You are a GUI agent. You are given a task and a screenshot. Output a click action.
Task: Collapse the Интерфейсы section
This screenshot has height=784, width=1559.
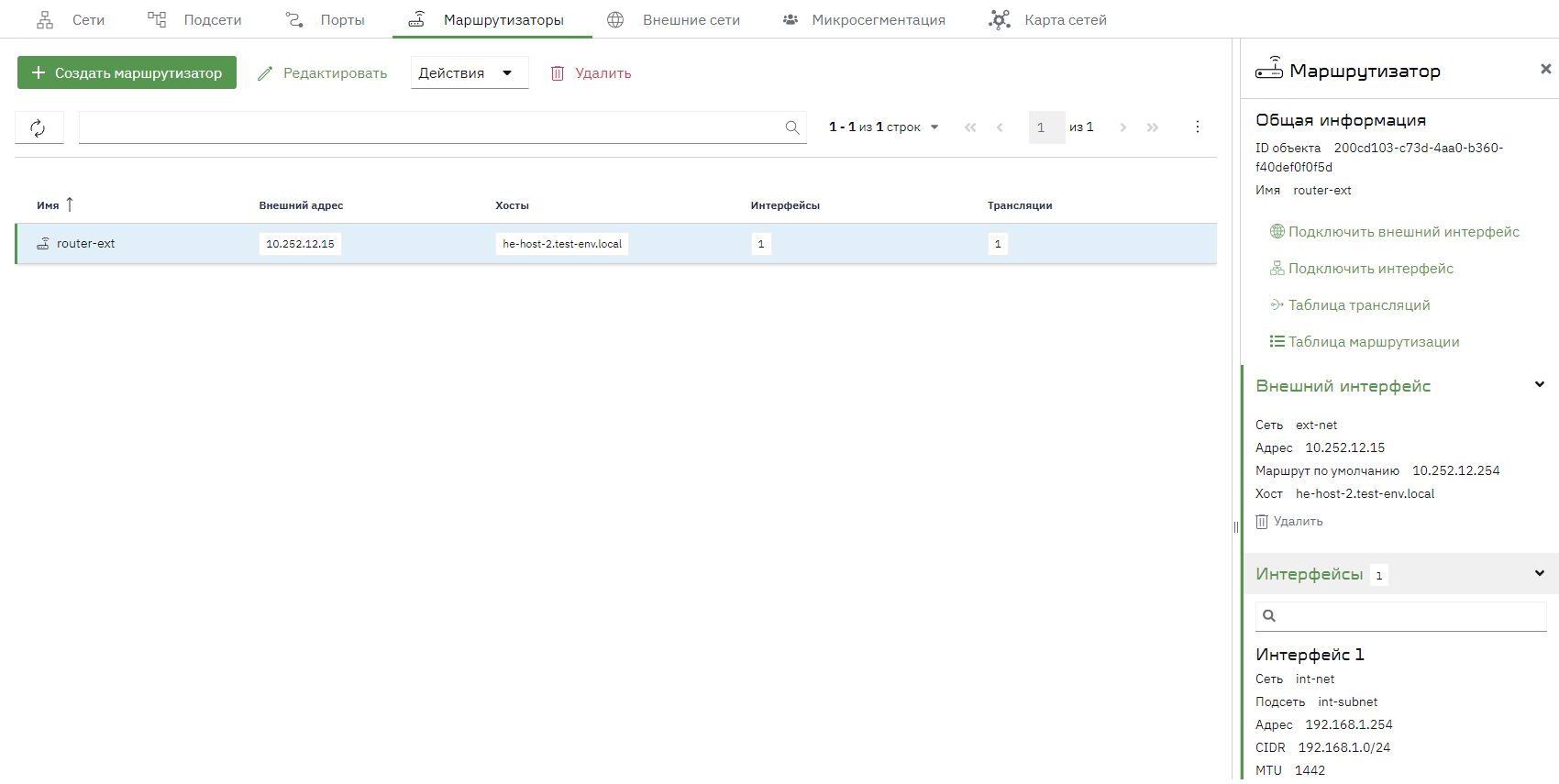pyautogui.click(x=1540, y=574)
